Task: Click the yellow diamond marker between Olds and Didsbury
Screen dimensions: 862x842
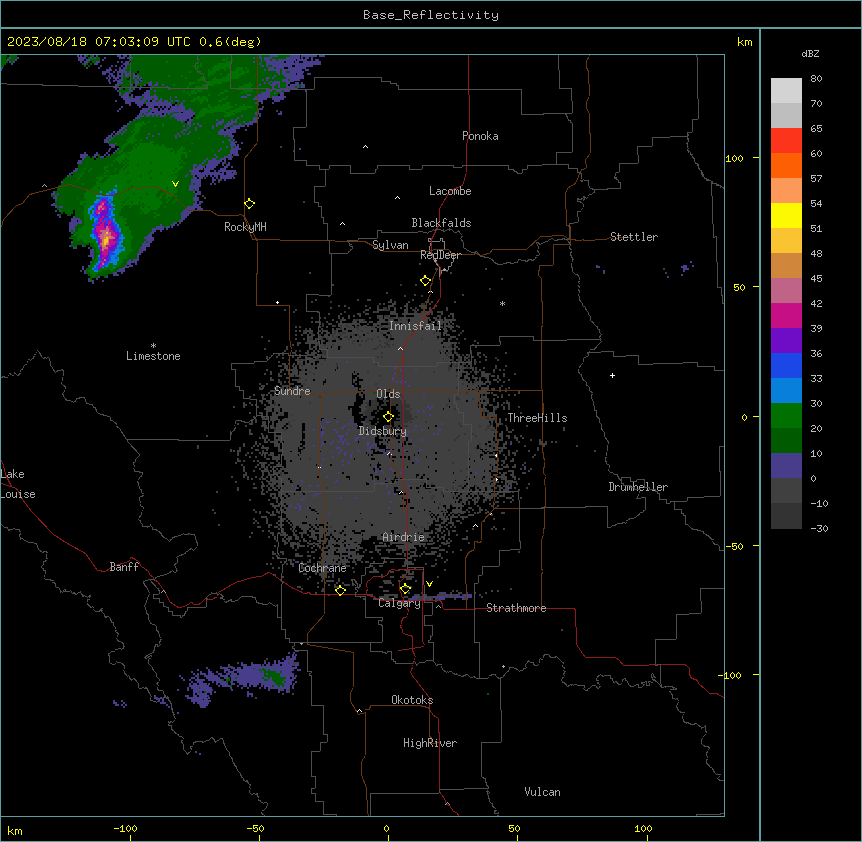Action: tap(388, 417)
